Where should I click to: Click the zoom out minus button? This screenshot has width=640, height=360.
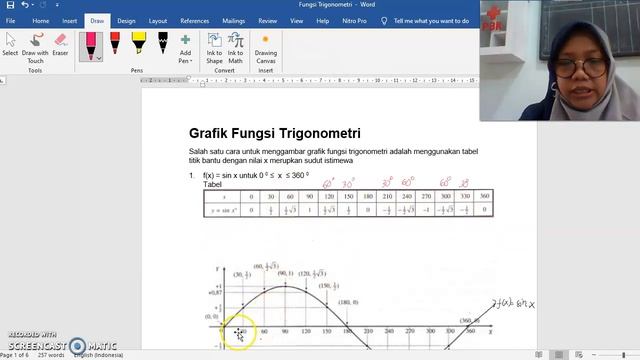[594, 355]
